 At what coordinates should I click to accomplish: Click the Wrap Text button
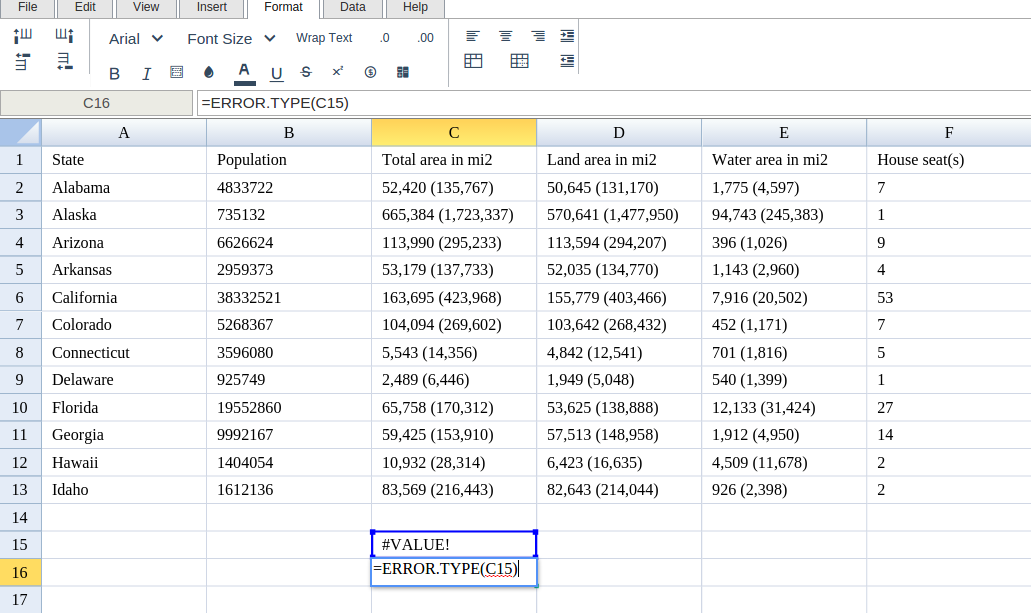pos(324,38)
